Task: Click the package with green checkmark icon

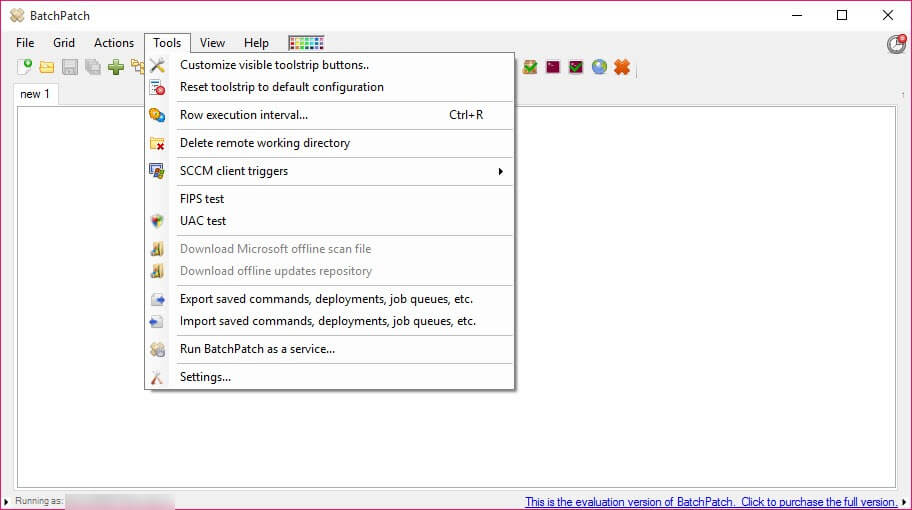Action: click(530, 67)
